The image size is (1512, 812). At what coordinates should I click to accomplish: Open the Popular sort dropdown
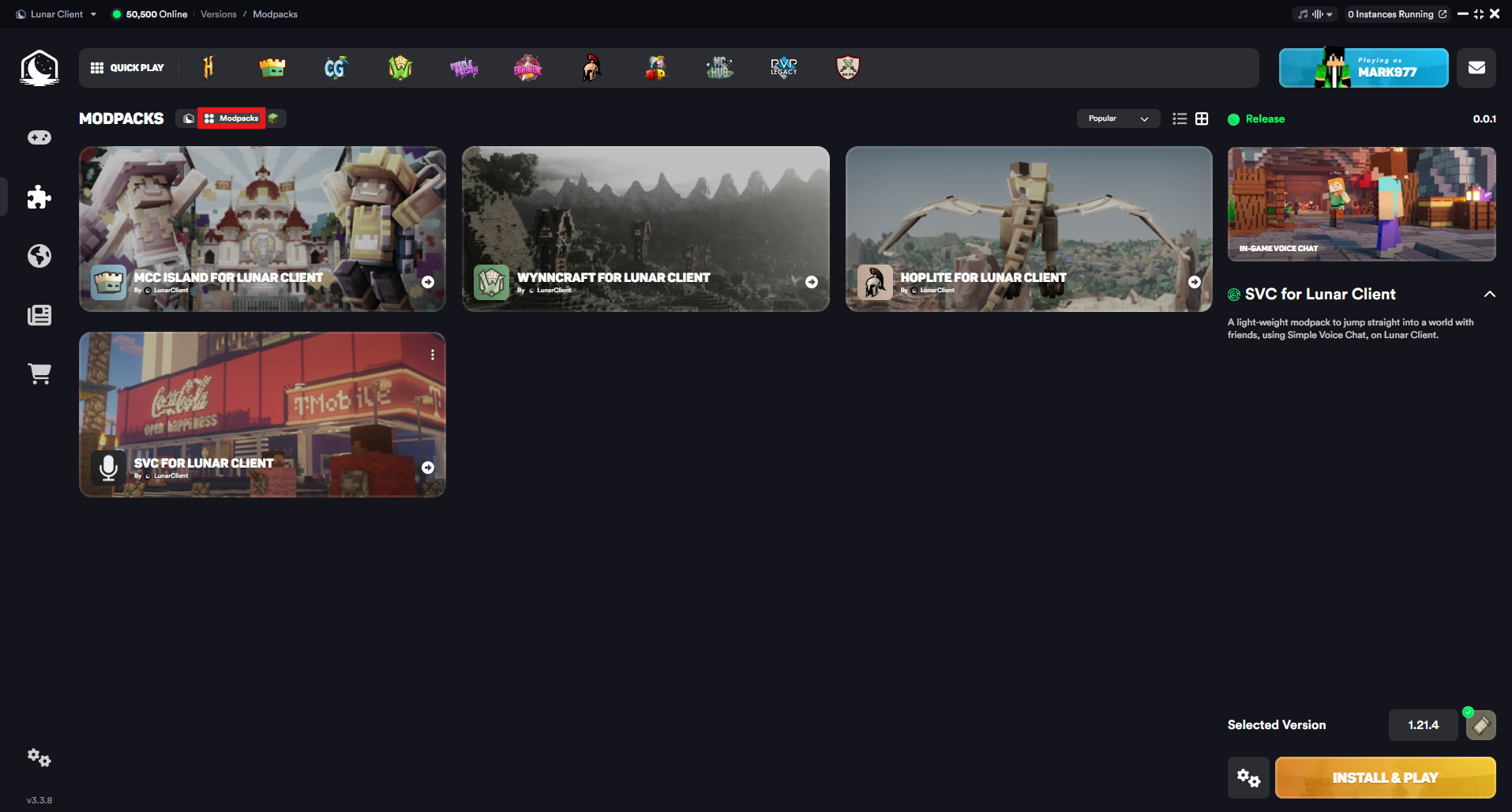pos(1118,118)
